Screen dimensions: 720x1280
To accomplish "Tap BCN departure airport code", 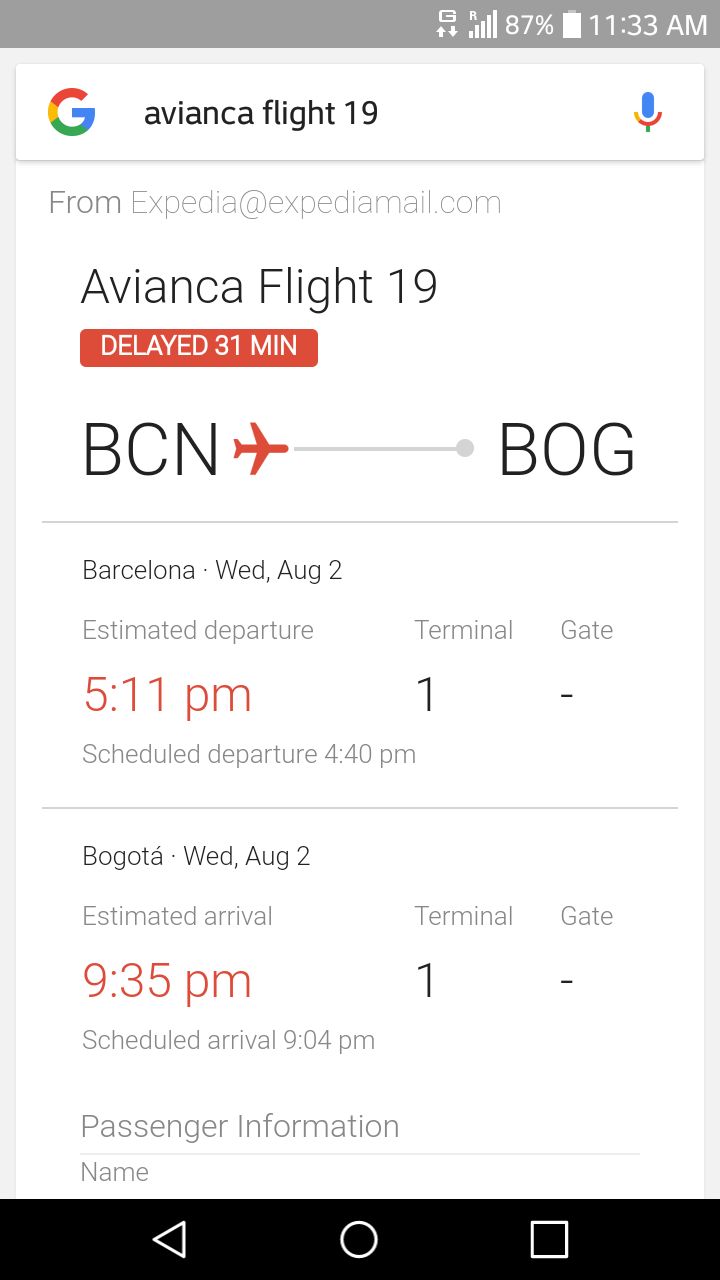I will (x=151, y=450).
